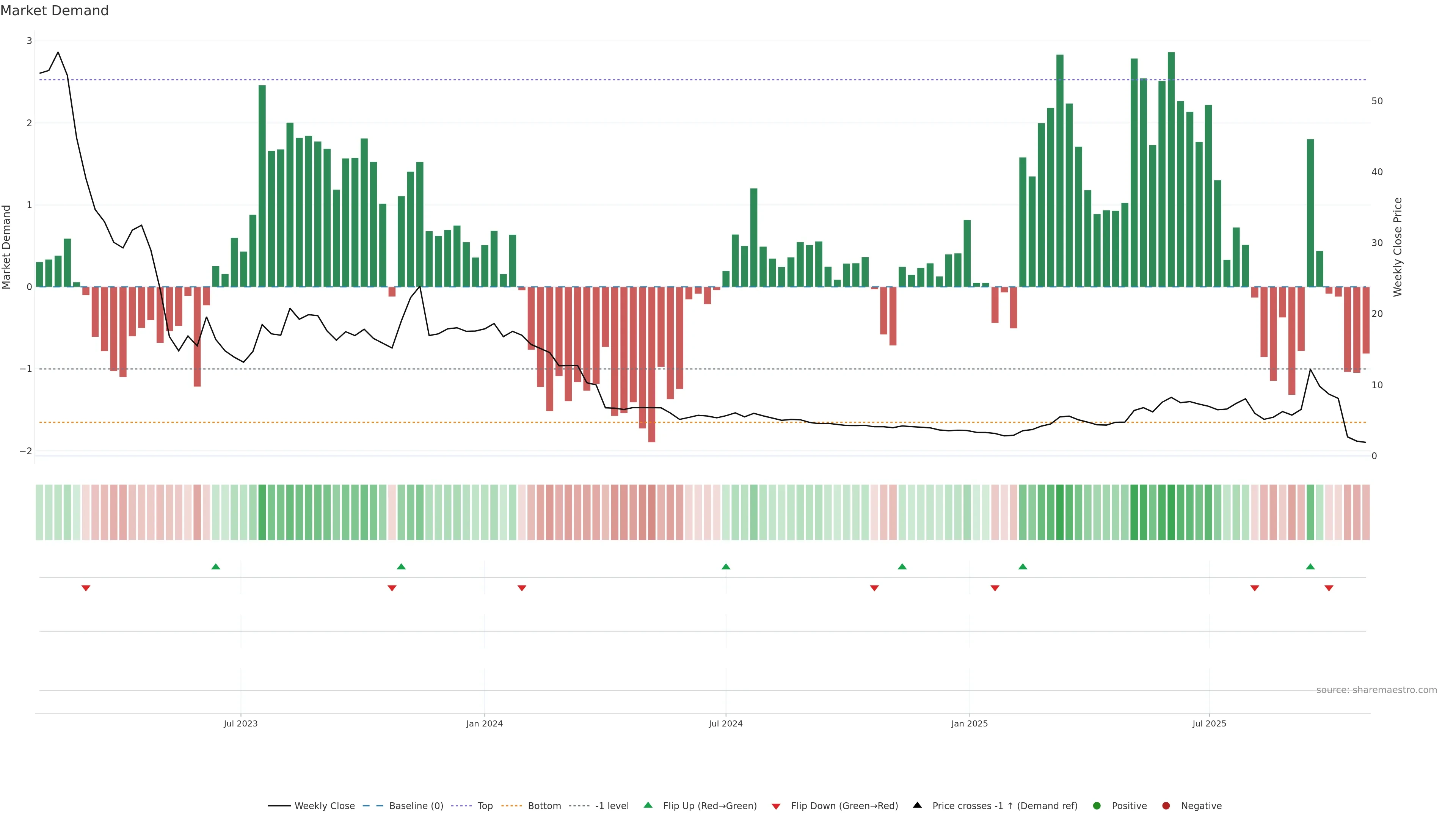The image size is (1456, 819).
Task: Click the Market Demand chart title
Action: point(54,11)
